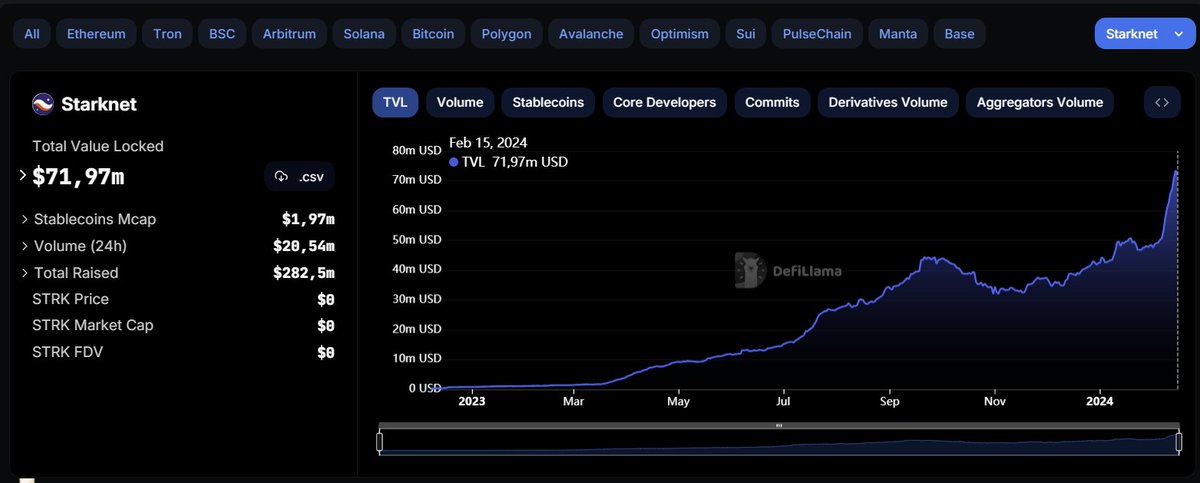Click the Starknet title text
Image resolution: width=1200 pixels, height=483 pixels.
99,104
